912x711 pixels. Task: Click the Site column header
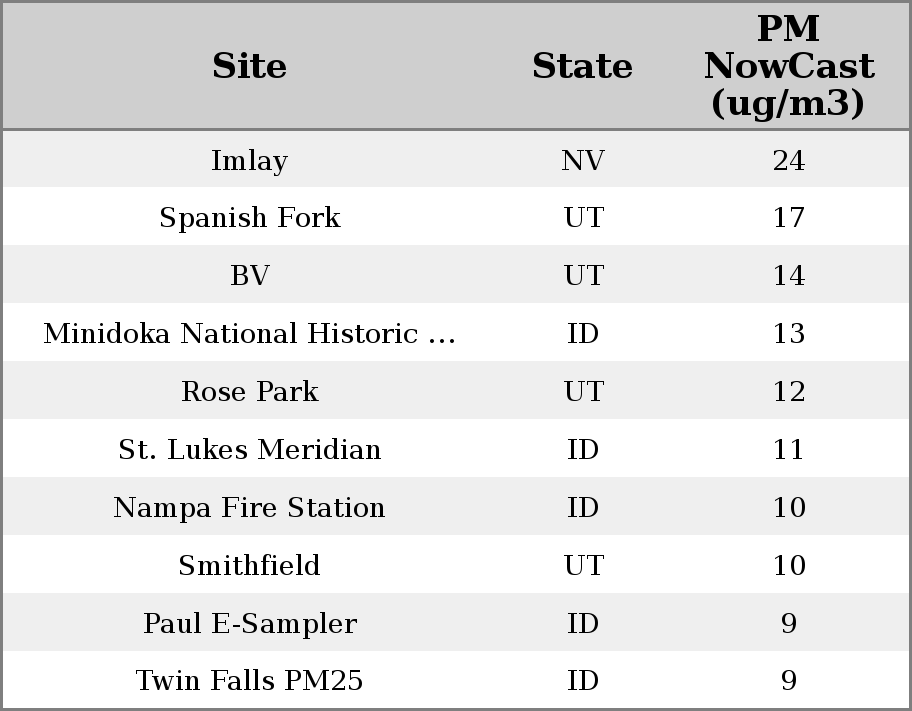249,66
